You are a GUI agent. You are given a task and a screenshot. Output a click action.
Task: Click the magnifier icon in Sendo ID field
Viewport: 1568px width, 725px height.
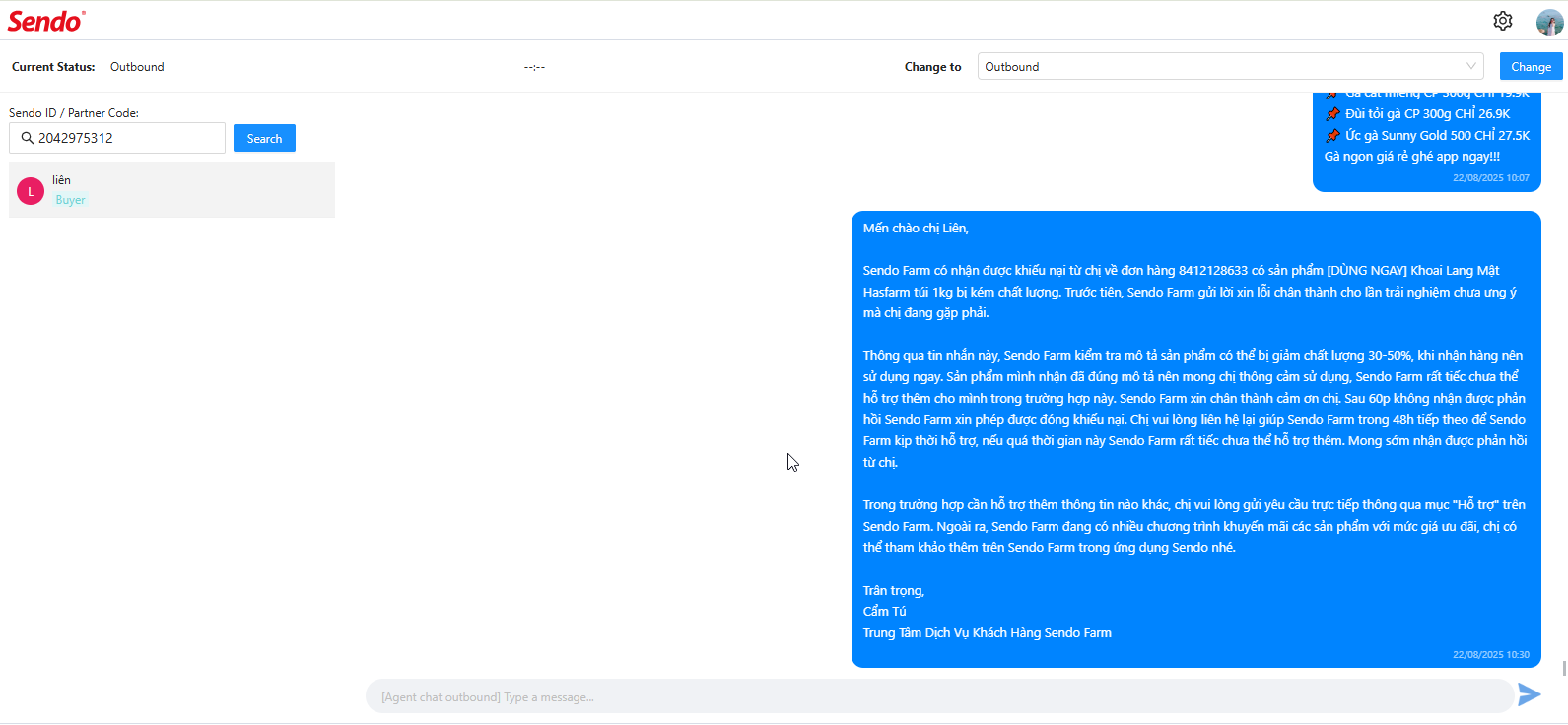[28, 138]
